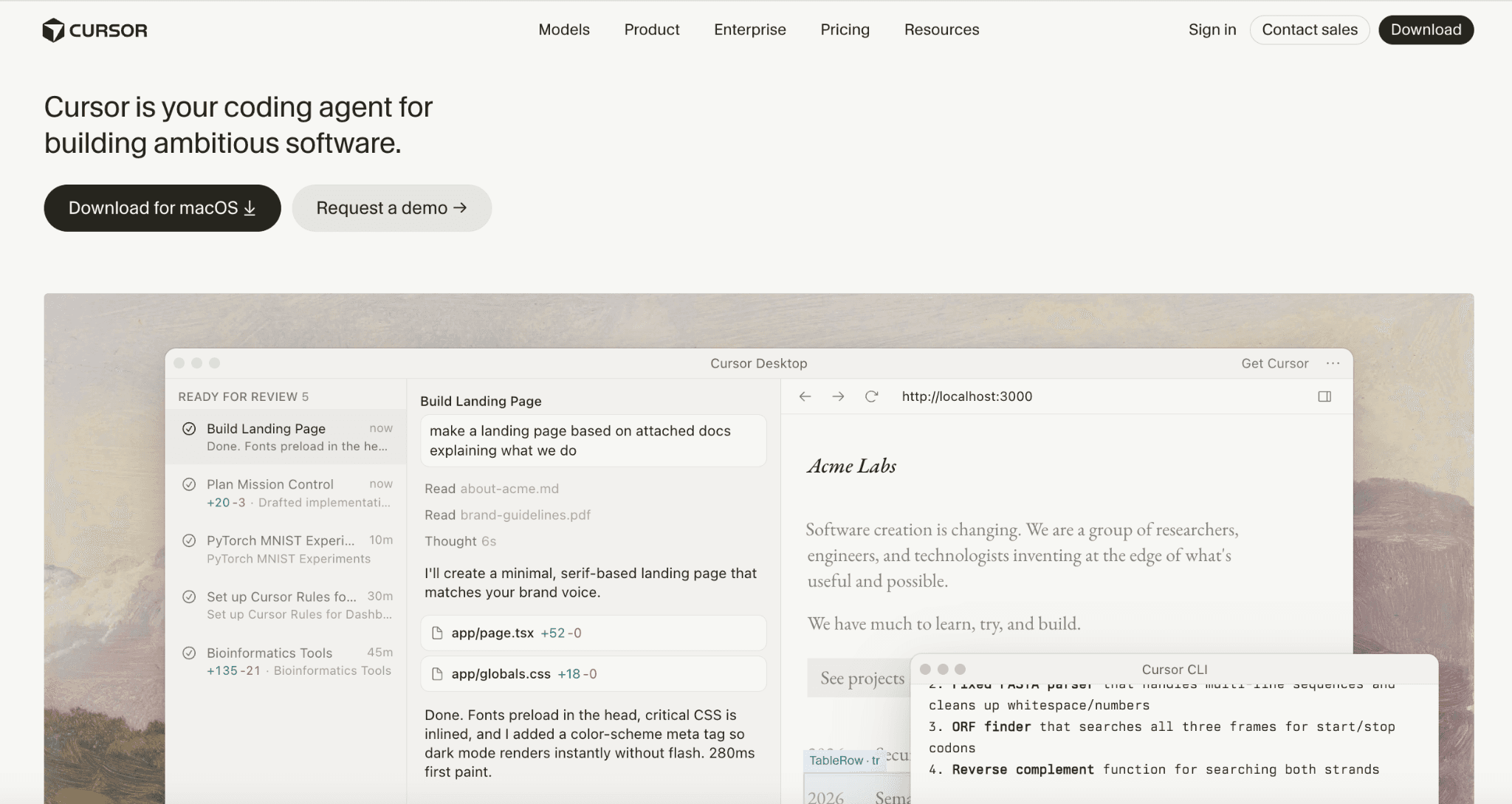
Task: Click the Contact sales button
Action: tap(1310, 30)
